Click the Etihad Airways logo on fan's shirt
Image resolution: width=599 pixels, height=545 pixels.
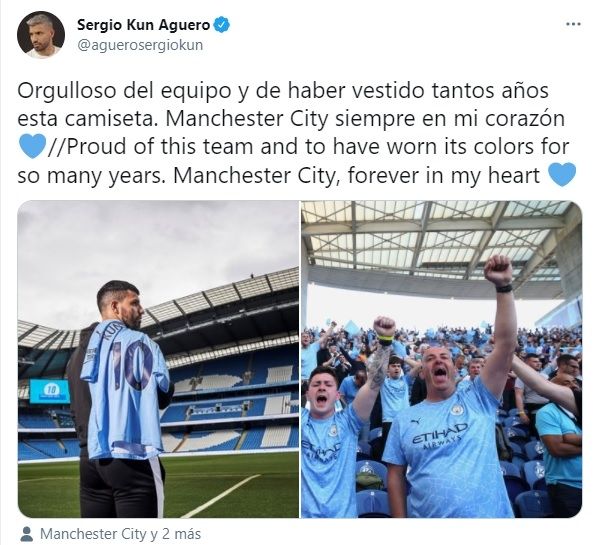439,436
